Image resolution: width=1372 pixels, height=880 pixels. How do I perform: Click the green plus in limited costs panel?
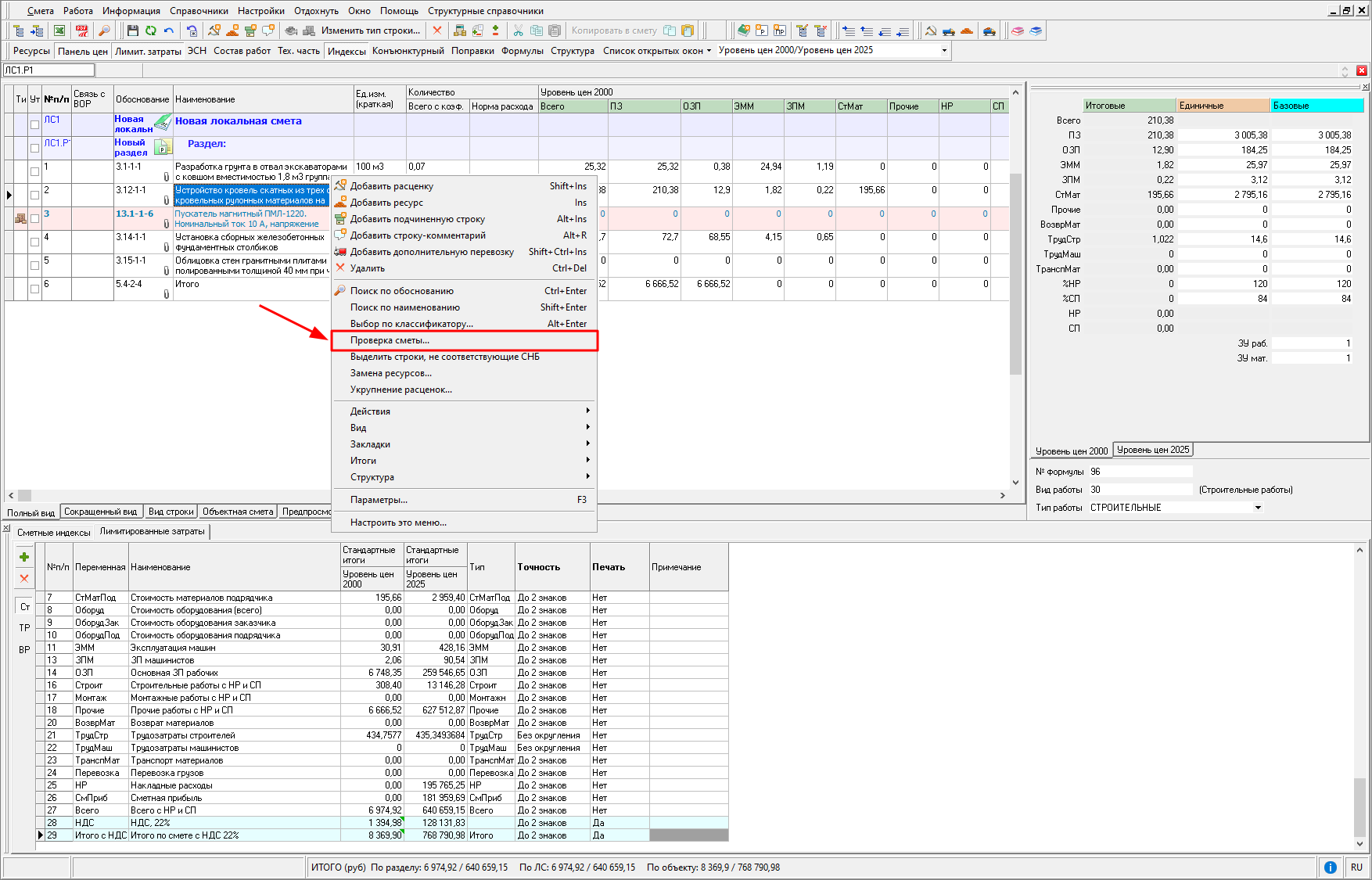(x=24, y=557)
